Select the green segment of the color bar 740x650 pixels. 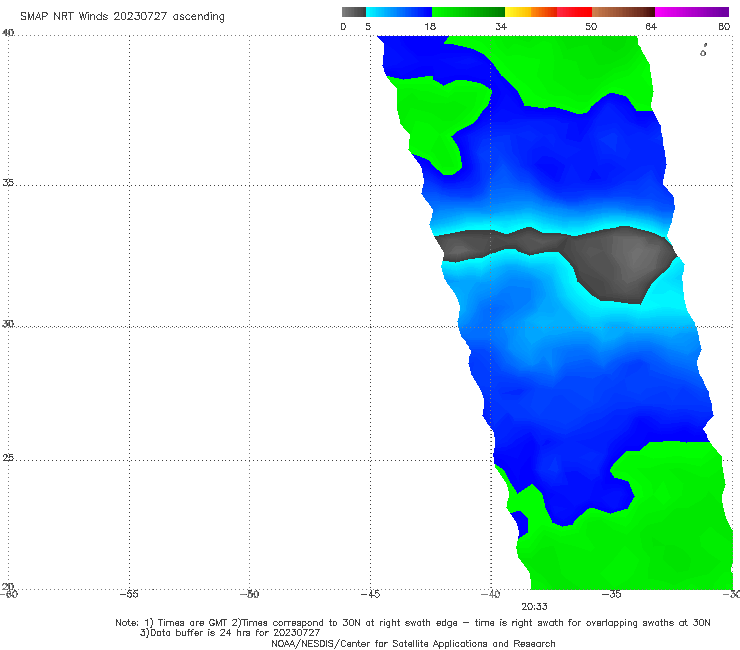[468, 12]
